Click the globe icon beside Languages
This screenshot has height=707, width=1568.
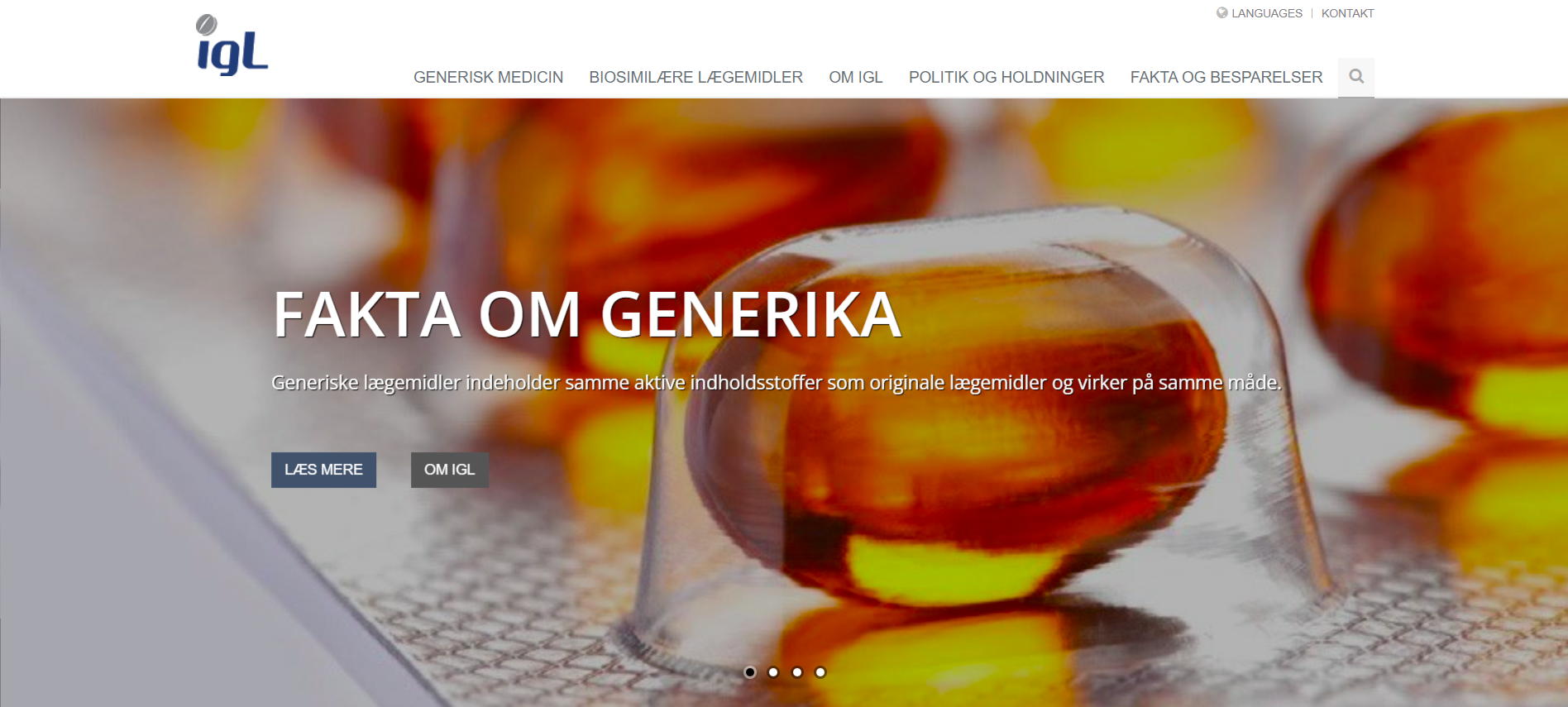tap(1221, 12)
